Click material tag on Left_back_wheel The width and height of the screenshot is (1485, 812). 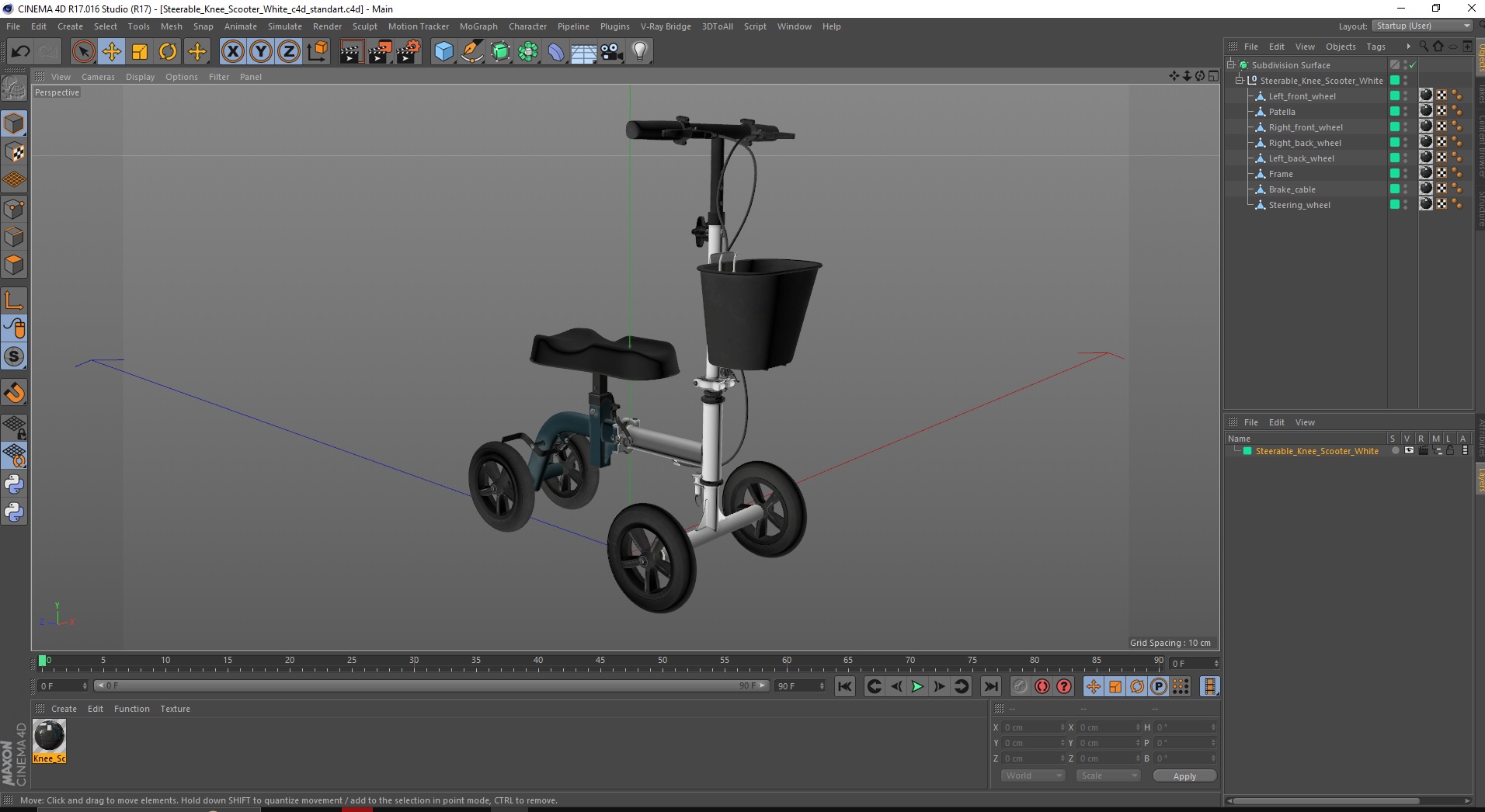1426,158
